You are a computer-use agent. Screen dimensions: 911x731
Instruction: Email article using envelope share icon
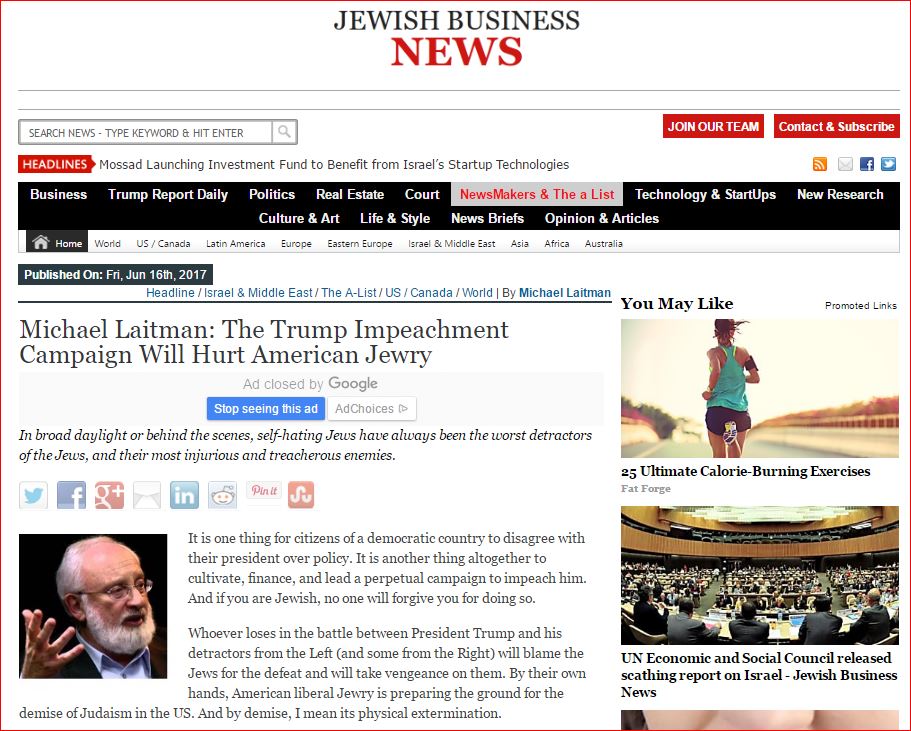(147, 495)
